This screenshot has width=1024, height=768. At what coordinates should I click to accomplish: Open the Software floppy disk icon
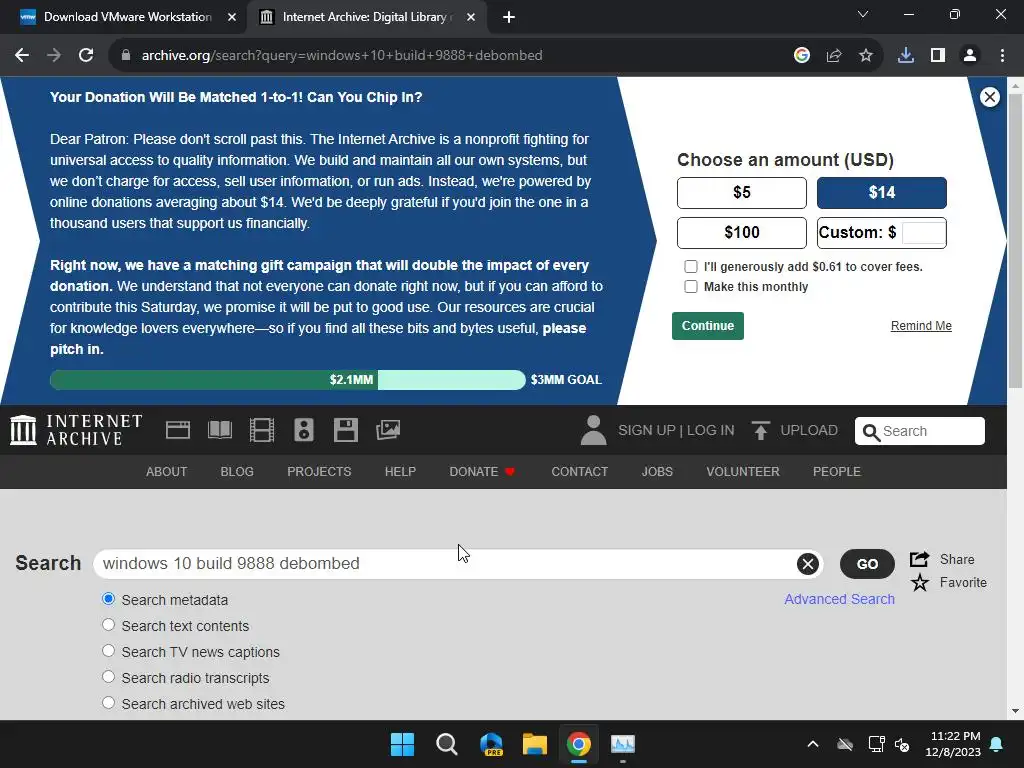(x=345, y=430)
